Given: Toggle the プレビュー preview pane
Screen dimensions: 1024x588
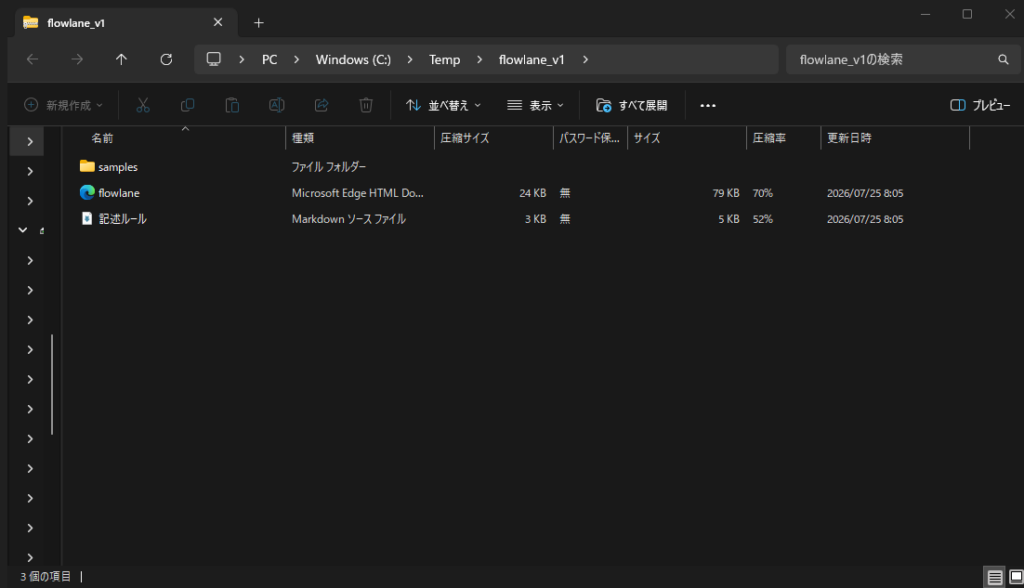Looking at the screenshot, I should coord(980,105).
